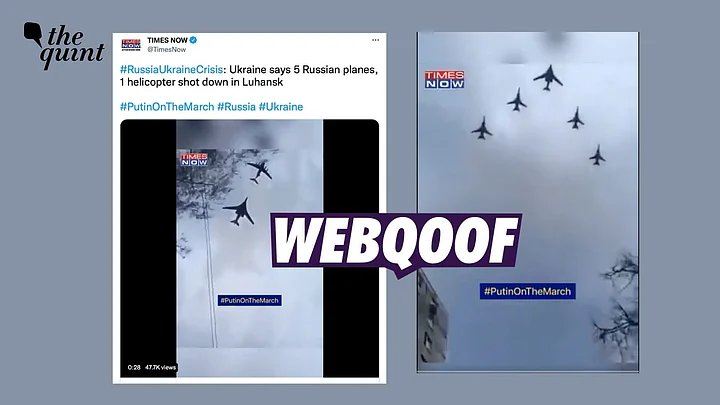
Task: Open the @TimesNow handle link
Action: tap(167, 50)
